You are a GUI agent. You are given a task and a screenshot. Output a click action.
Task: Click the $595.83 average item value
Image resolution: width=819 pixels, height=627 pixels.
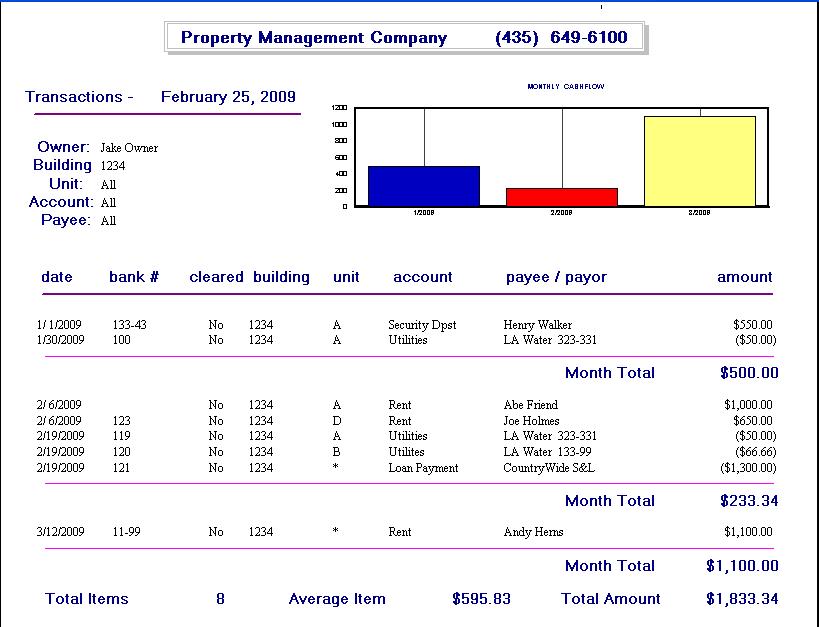tap(481, 599)
